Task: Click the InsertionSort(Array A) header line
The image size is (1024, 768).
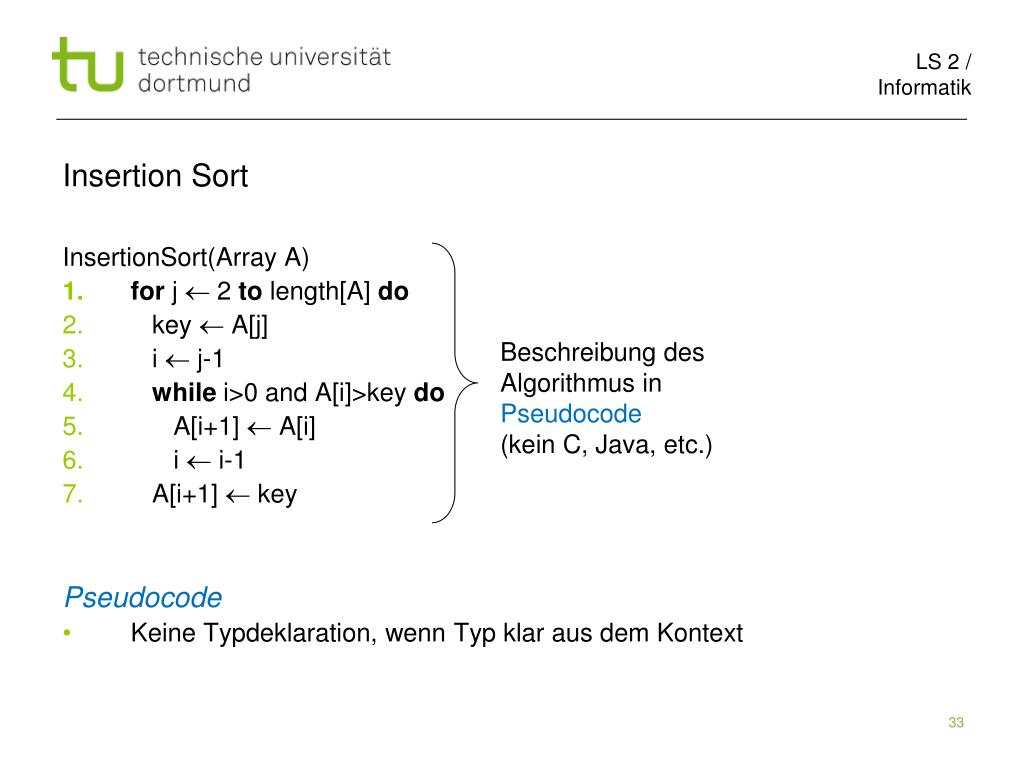Action: [x=186, y=257]
